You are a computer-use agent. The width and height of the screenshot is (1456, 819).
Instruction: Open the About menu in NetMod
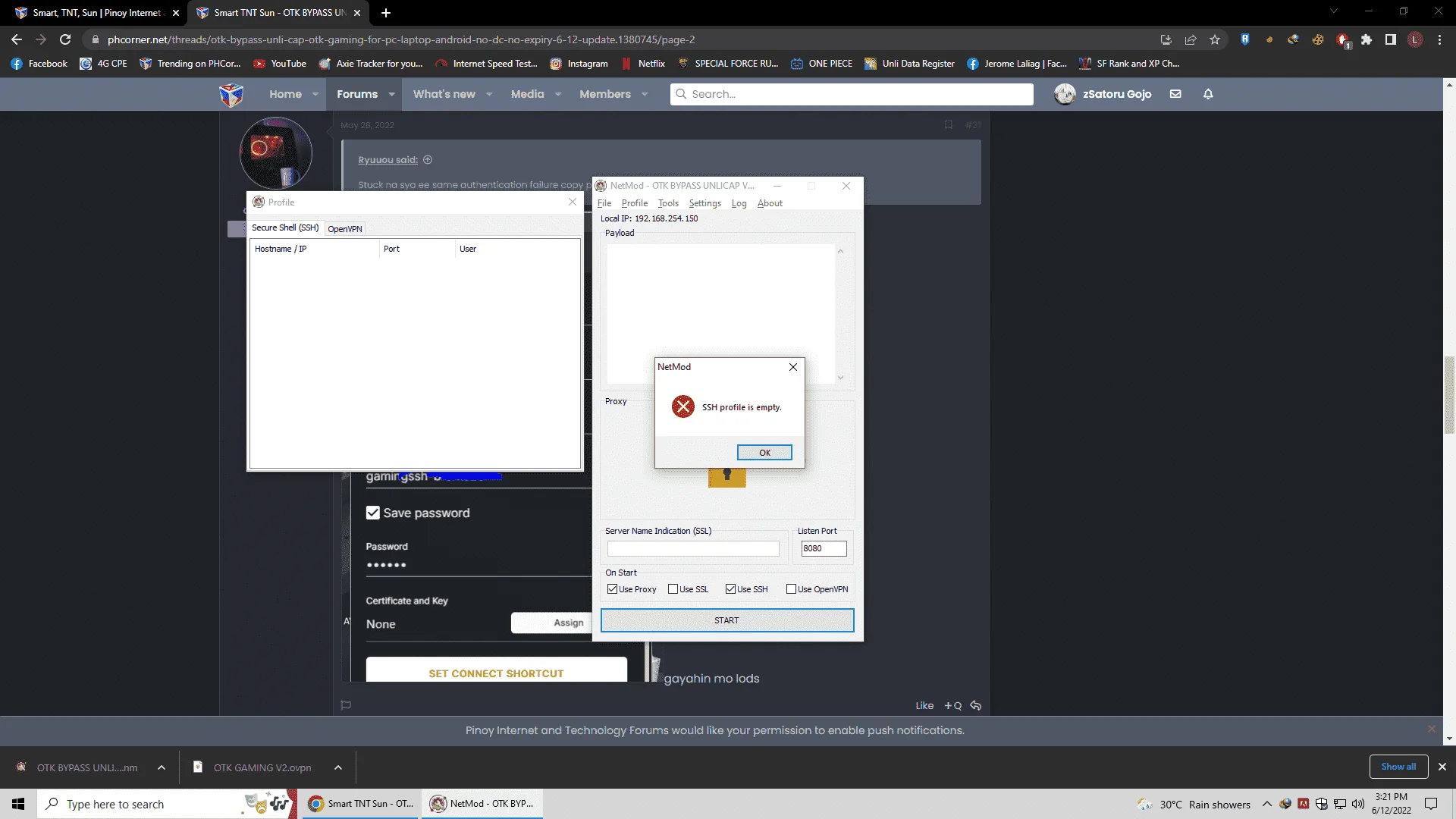coord(770,203)
